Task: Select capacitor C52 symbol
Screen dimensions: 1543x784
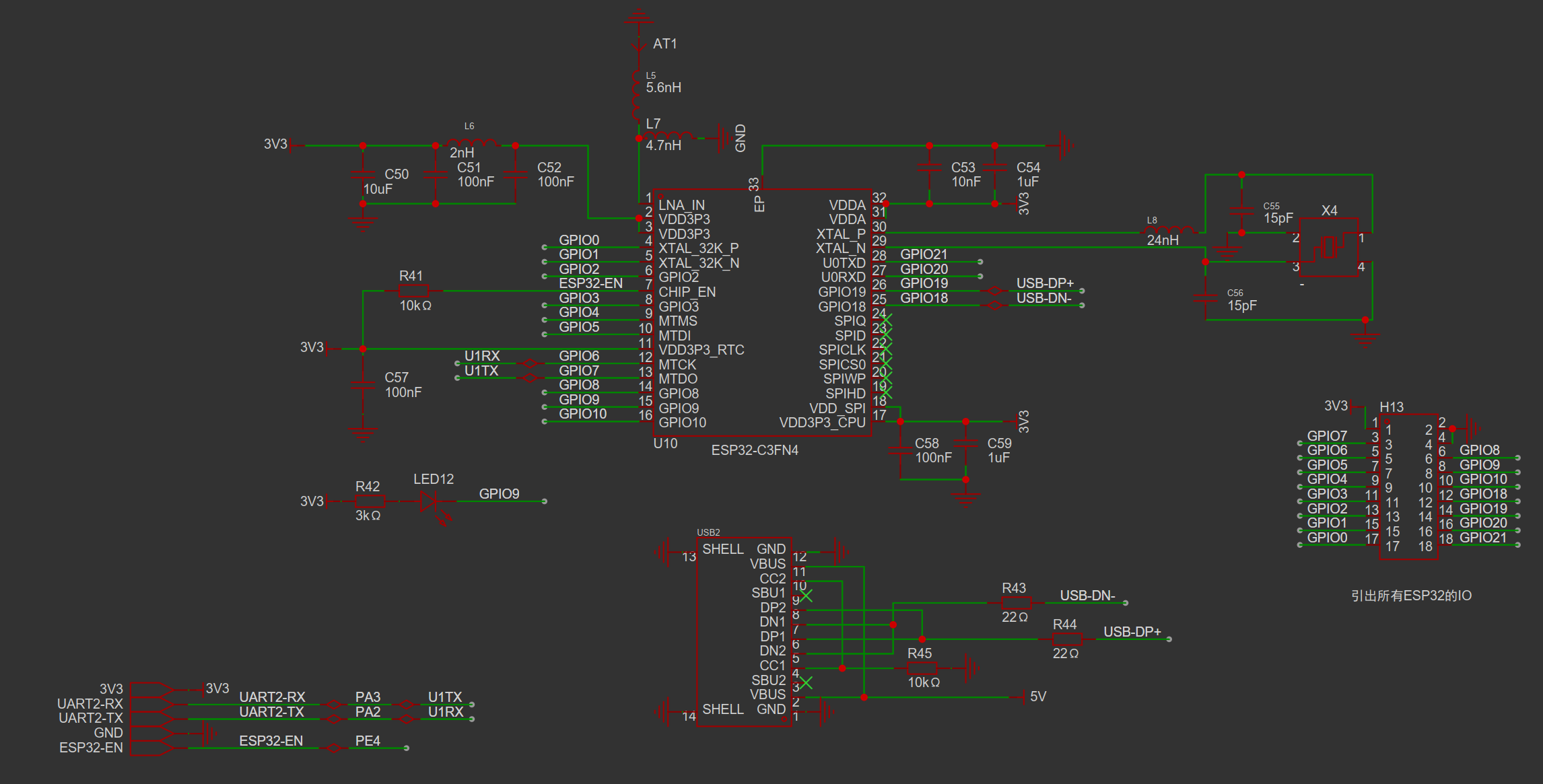Action: [516, 174]
